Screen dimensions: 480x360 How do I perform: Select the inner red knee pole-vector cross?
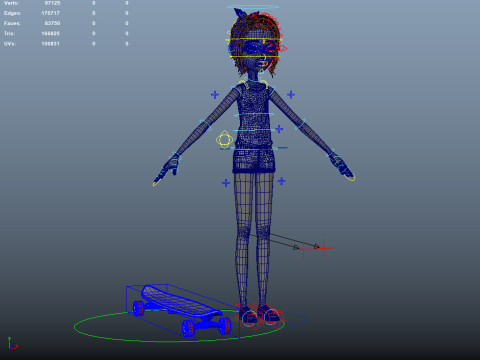coord(304,249)
